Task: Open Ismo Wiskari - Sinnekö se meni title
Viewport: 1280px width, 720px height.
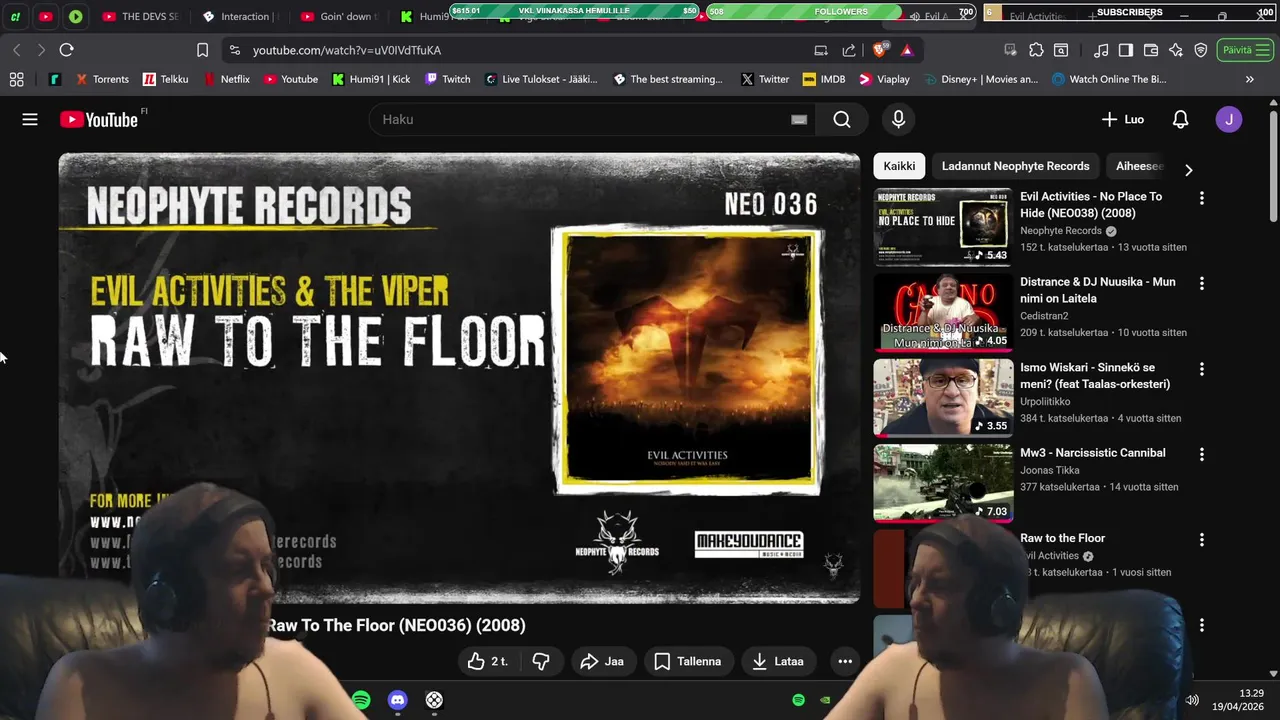Action: point(1095,376)
